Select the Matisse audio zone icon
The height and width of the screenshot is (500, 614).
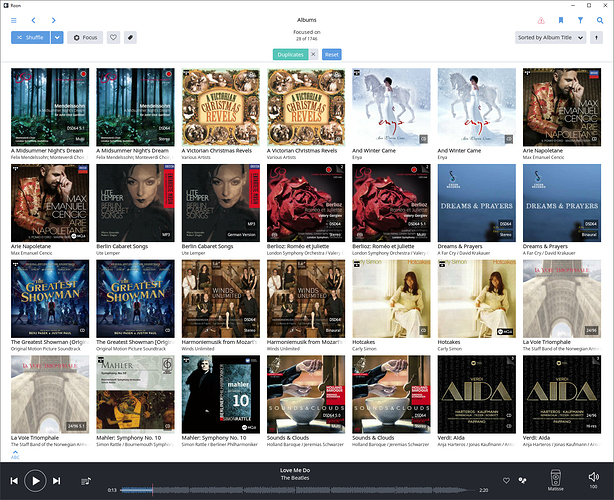[x=556, y=480]
